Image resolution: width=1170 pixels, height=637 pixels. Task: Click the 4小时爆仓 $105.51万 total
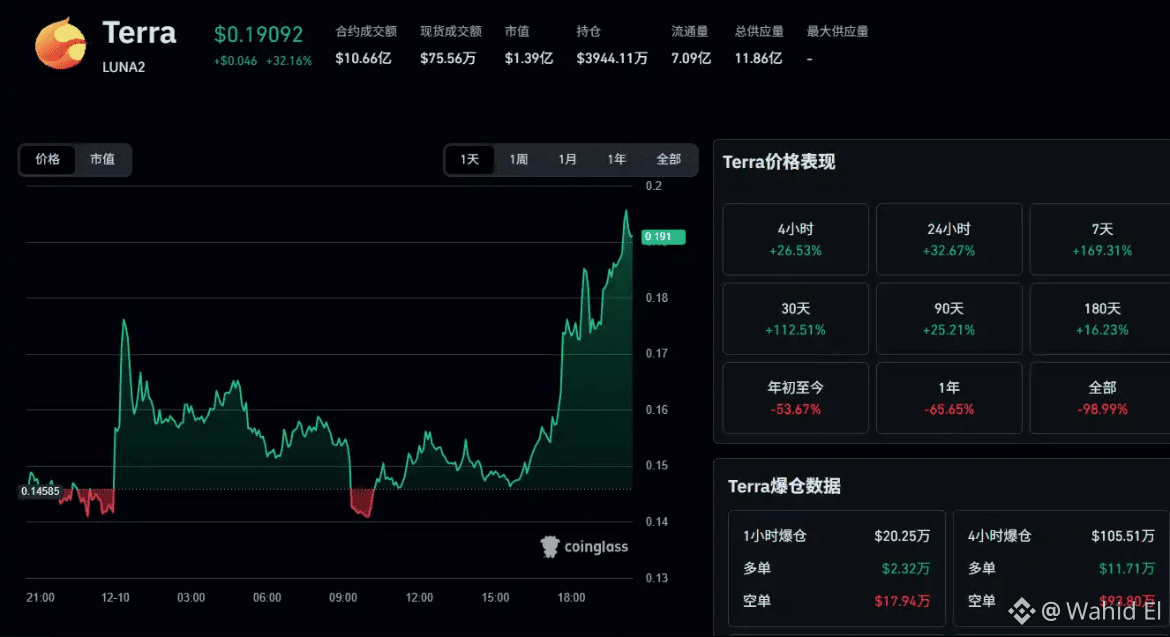pyautogui.click(x=1123, y=536)
